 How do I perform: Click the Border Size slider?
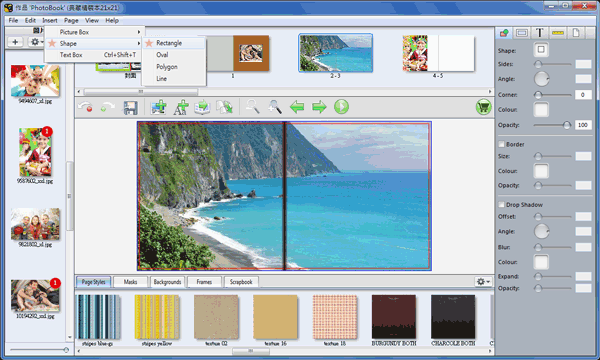click(x=553, y=156)
